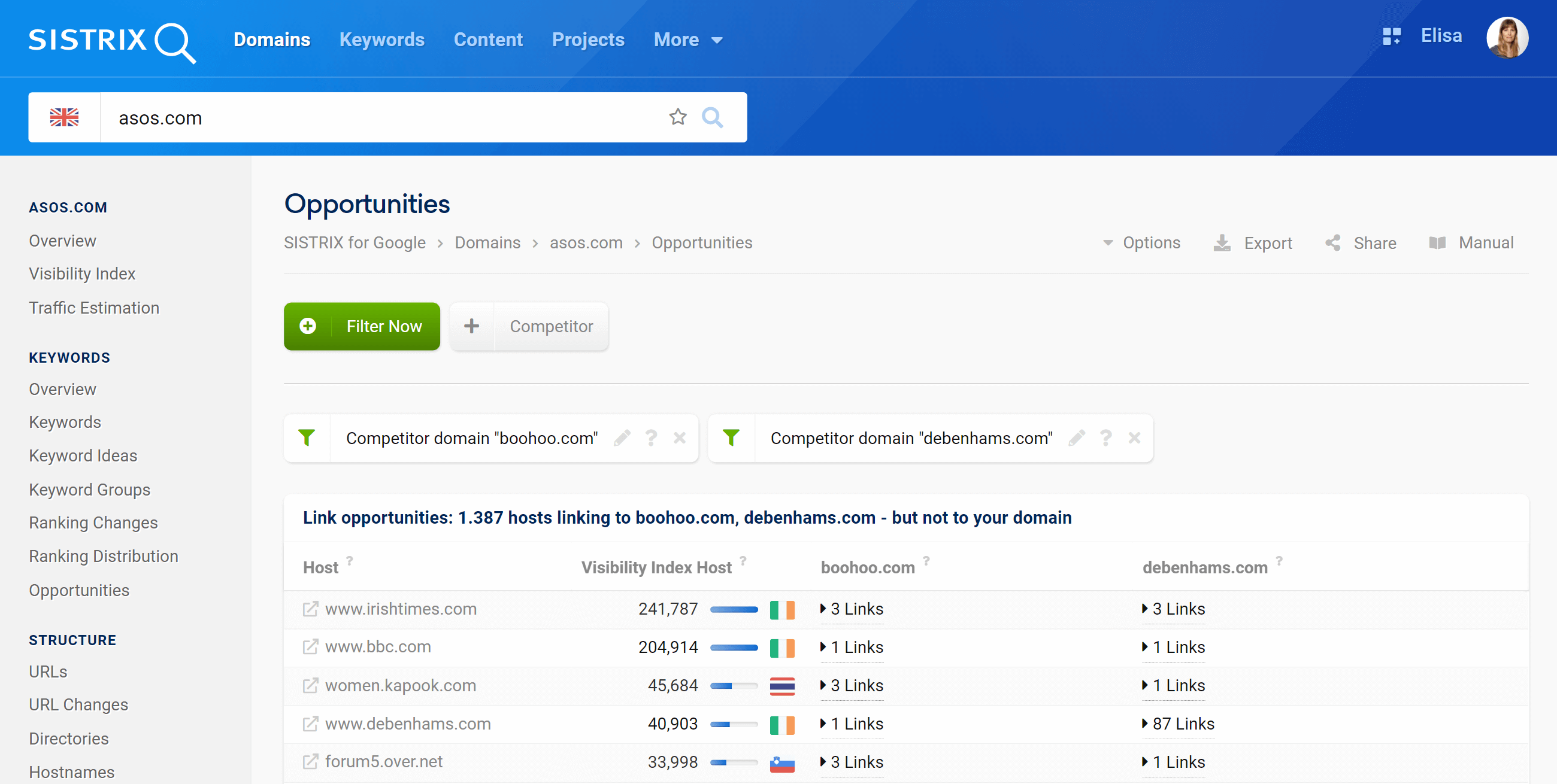
Task: Click help icon next to Host column
Action: (x=349, y=561)
